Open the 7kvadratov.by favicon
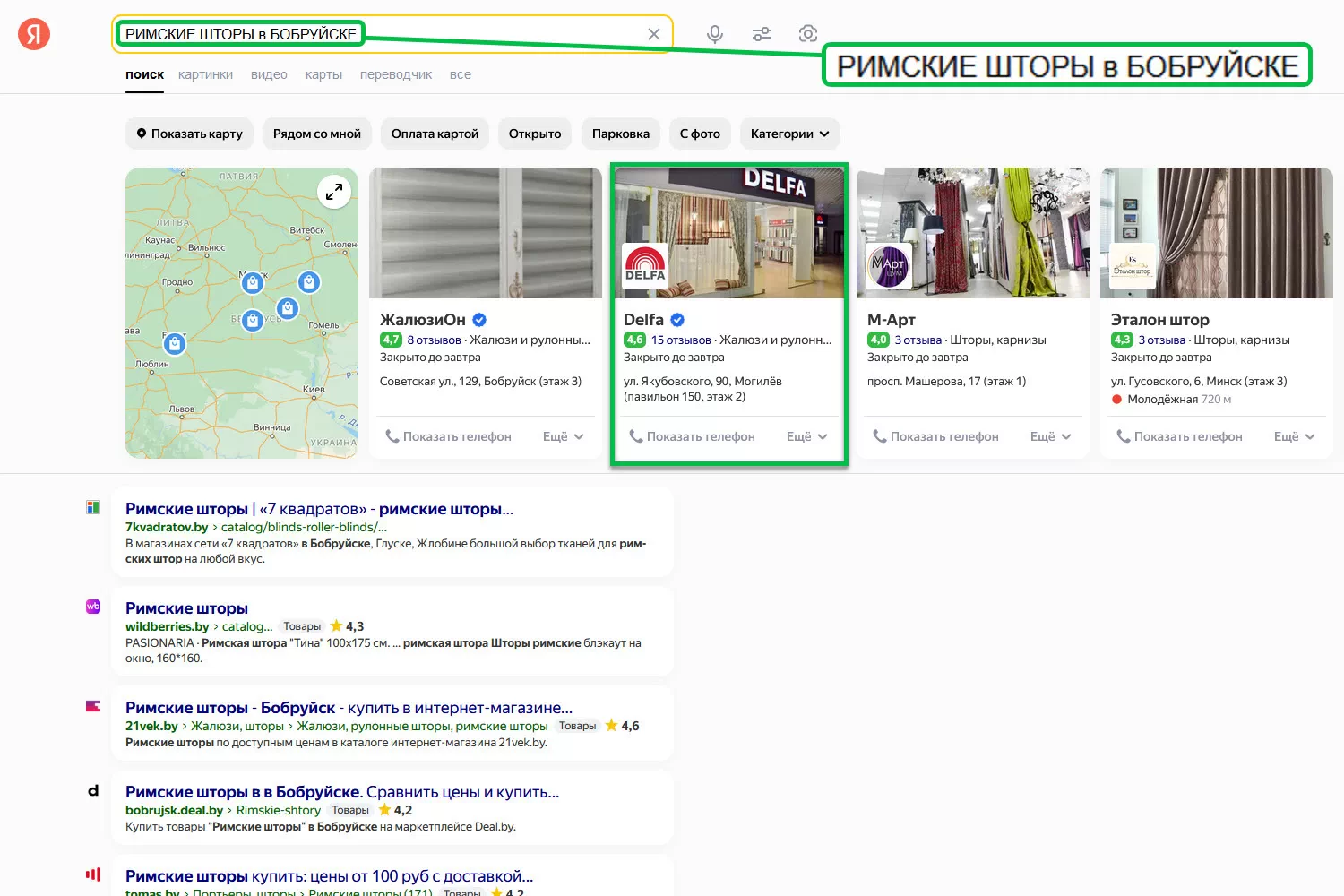Image resolution: width=1344 pixels, height=896 pixels. tap(93, 507)
